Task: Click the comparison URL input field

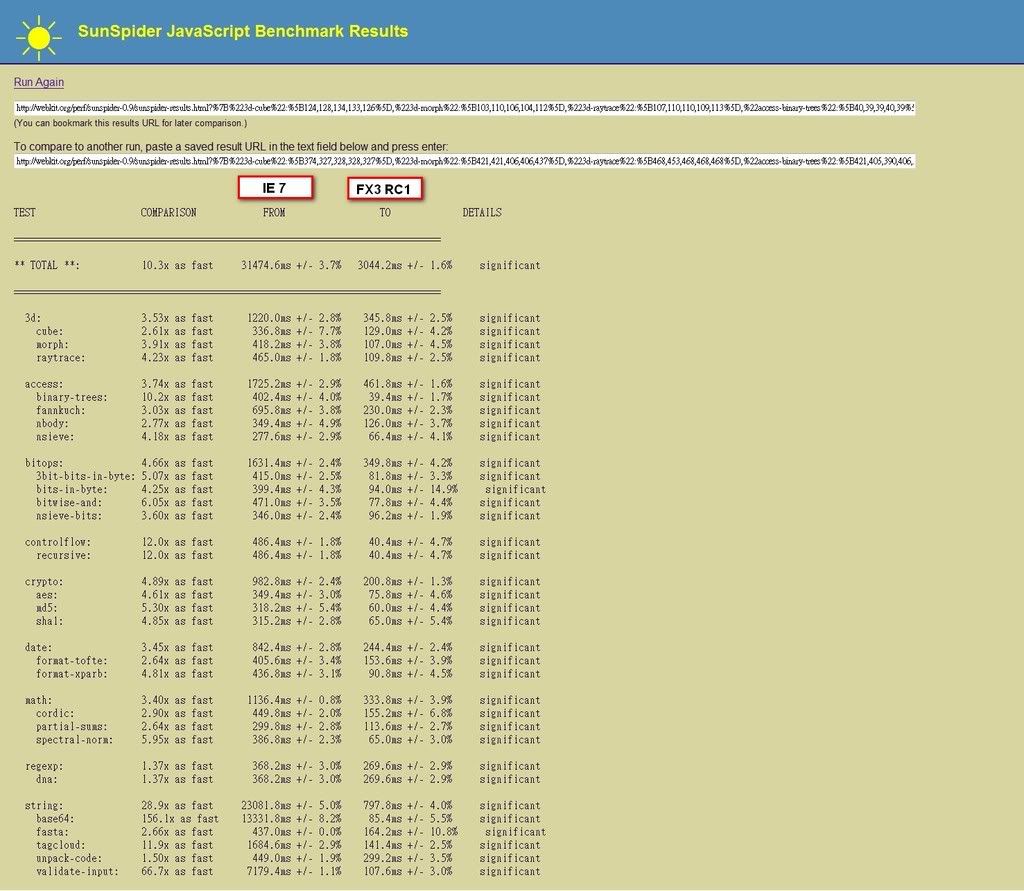Action: click(464, 161)
